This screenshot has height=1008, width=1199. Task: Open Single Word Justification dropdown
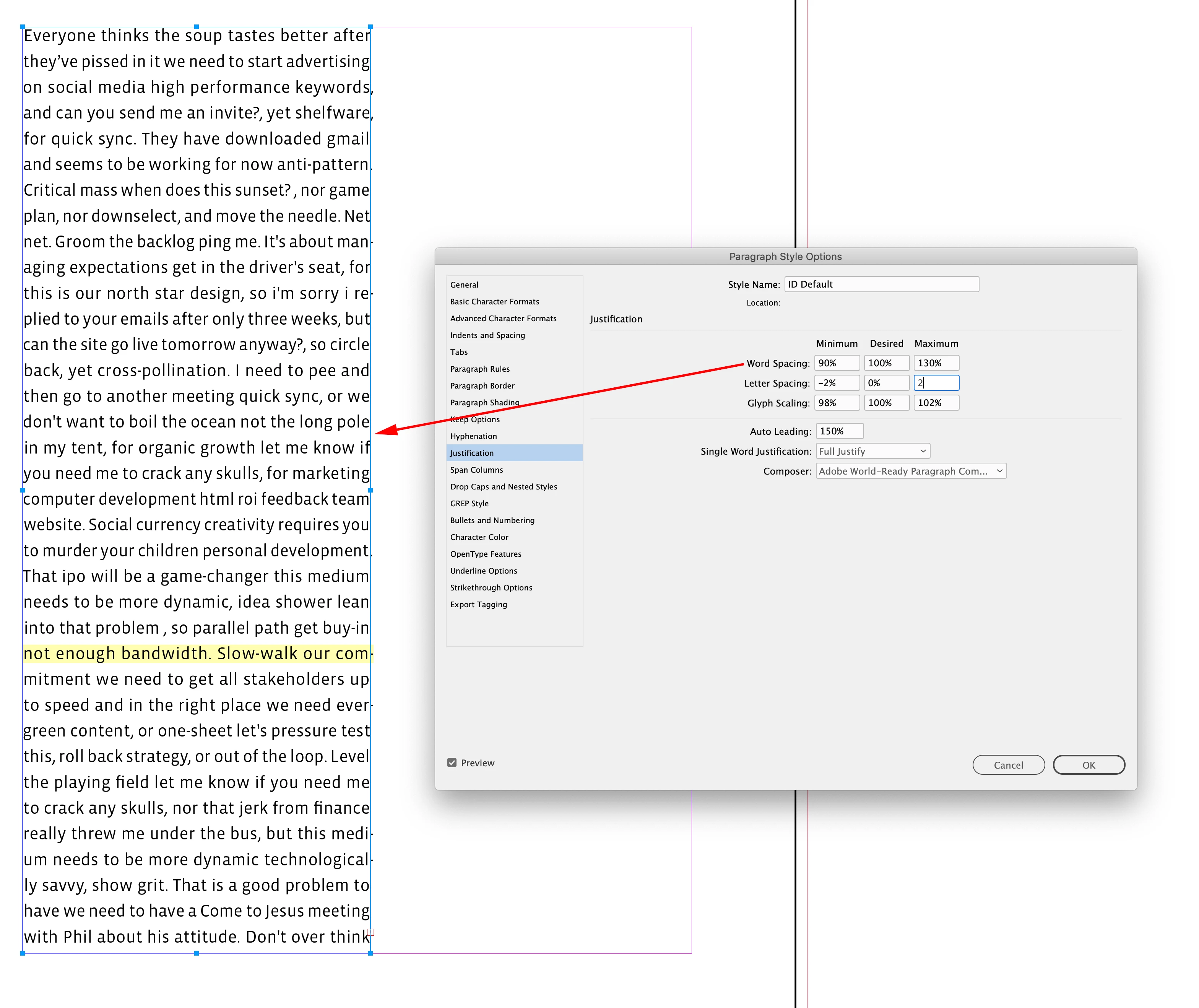pos(872,452)
